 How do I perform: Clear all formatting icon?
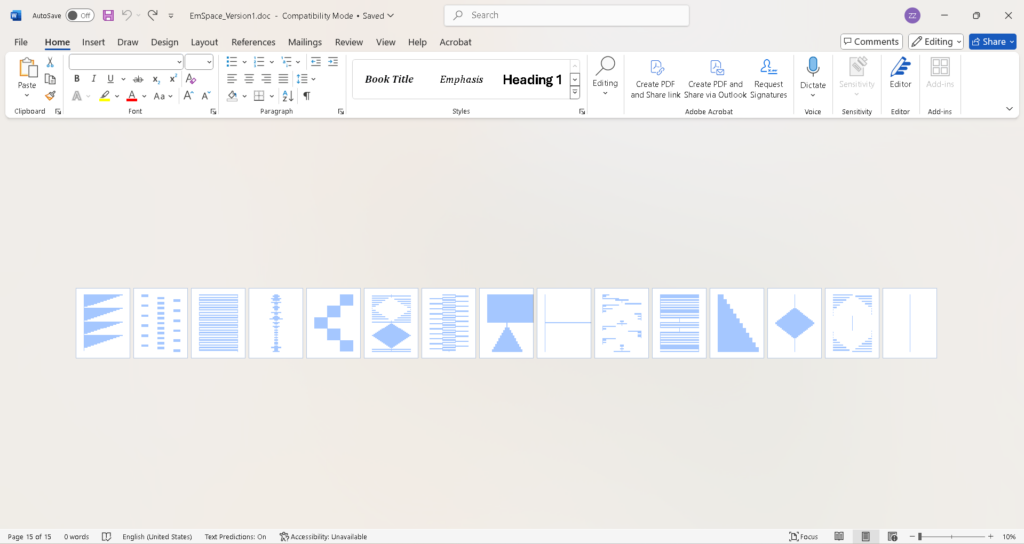(x=191, y=79)
